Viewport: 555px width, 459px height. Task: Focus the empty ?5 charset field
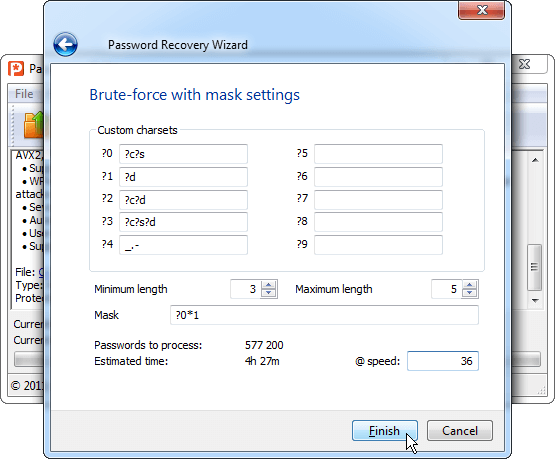[x=378, y=154]
